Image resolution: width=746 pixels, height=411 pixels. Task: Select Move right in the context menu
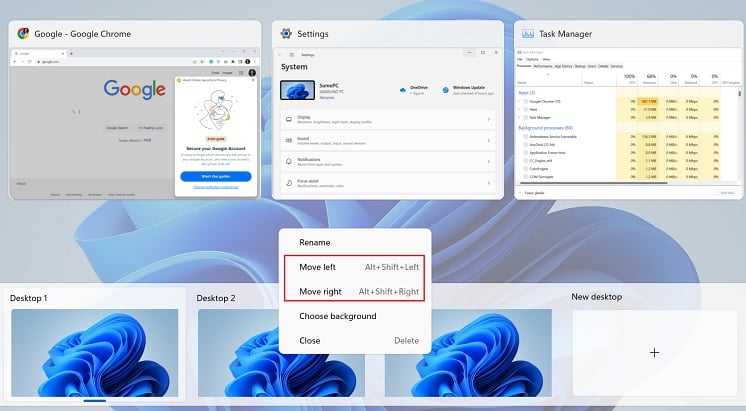355,292
